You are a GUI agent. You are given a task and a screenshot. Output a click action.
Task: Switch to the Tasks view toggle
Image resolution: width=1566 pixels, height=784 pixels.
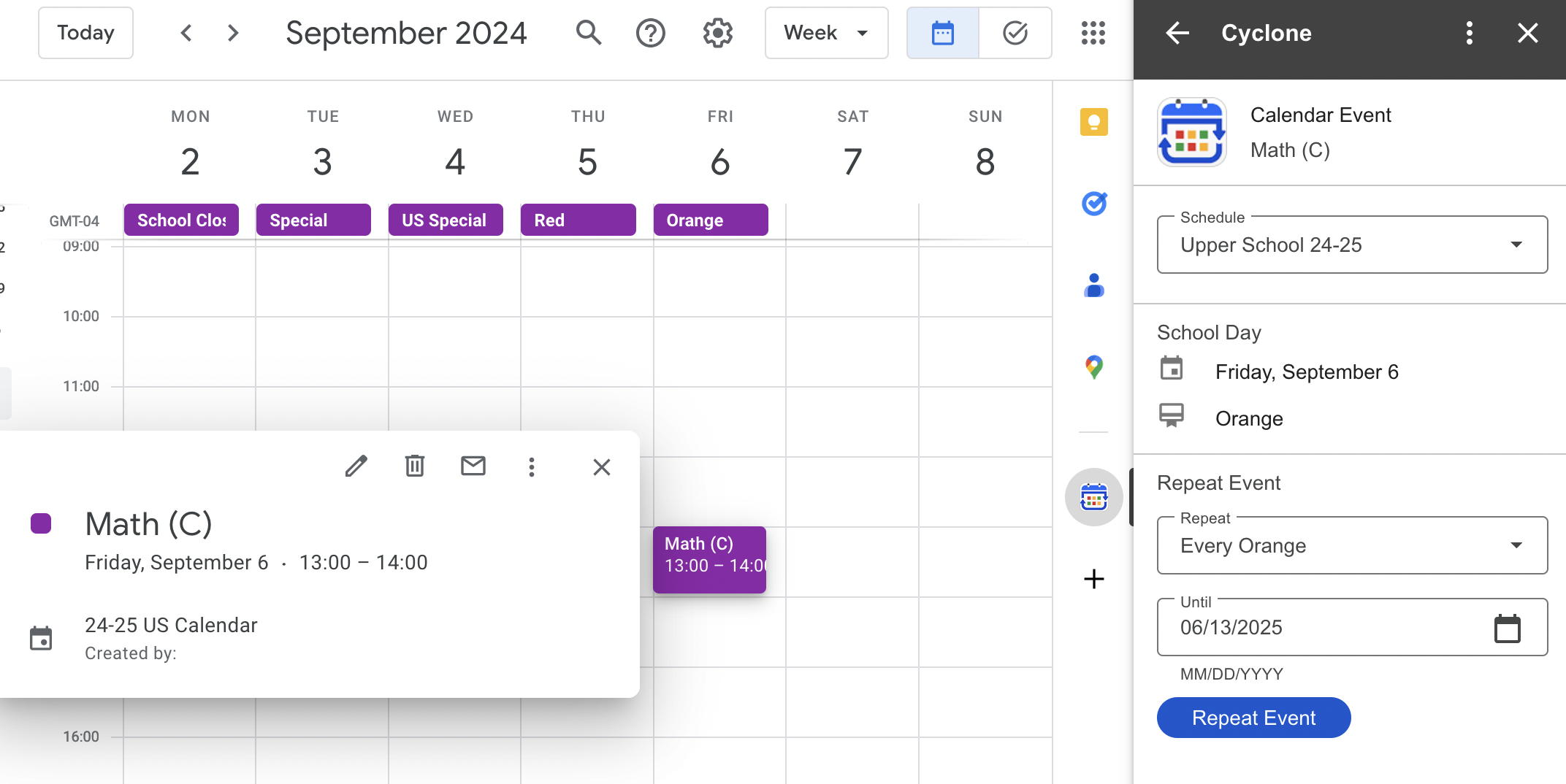pyautogui.click(x=1015, y=33)
